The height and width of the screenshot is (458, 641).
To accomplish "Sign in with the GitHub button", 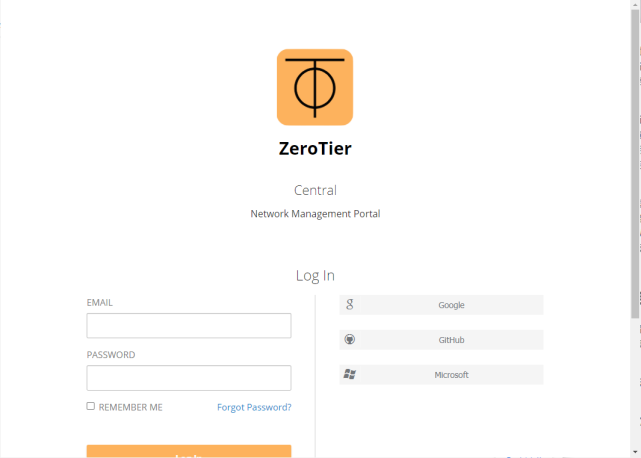I will tap(441, 339).
